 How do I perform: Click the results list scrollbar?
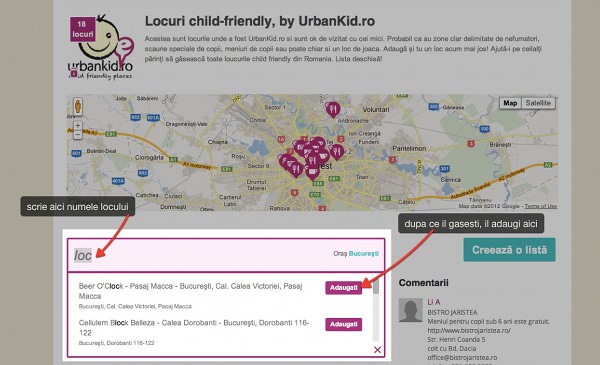point(376,310)
